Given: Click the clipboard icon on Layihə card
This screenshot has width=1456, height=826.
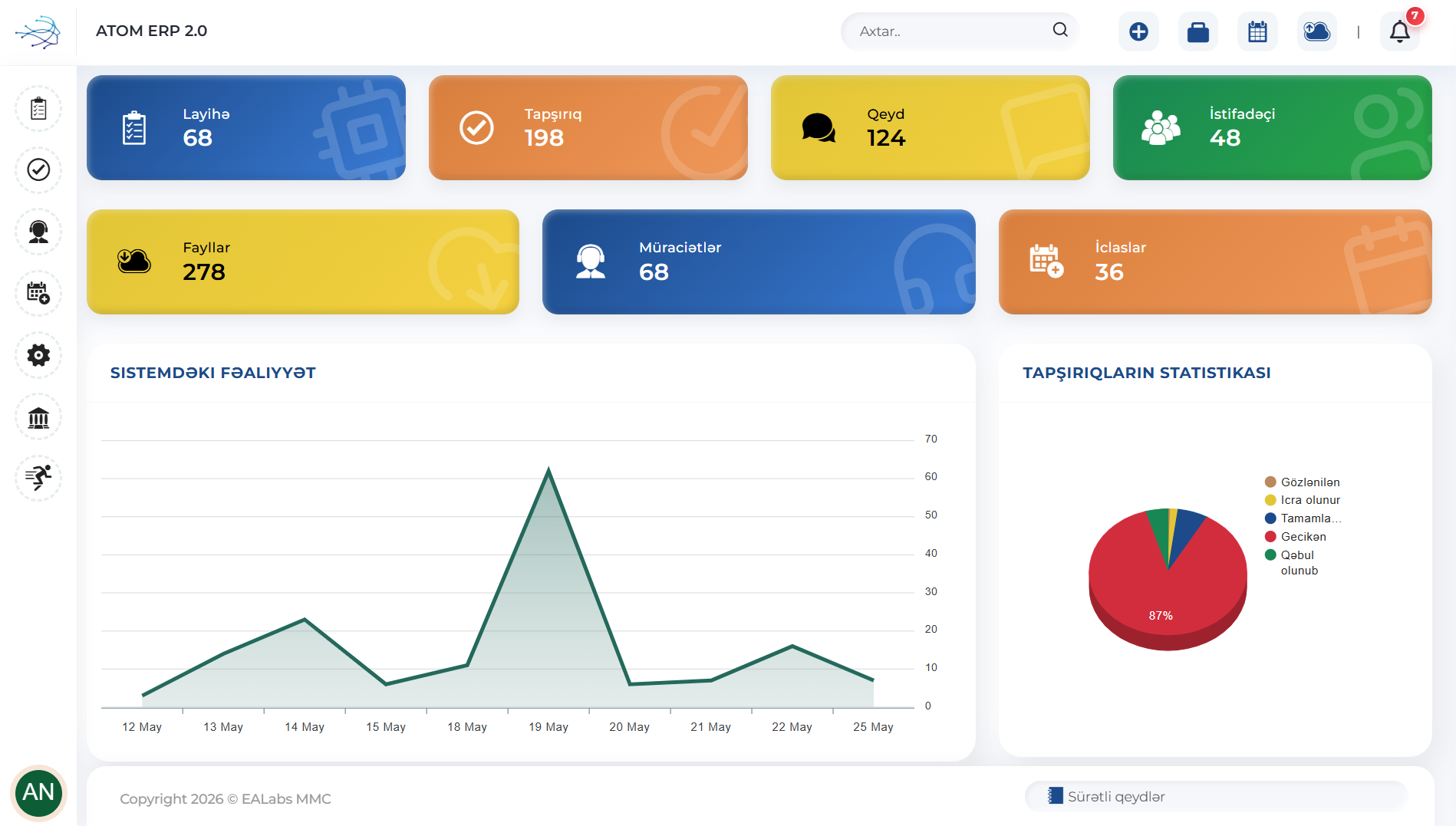Looking at the screenshot, I should tap(134, 128).
